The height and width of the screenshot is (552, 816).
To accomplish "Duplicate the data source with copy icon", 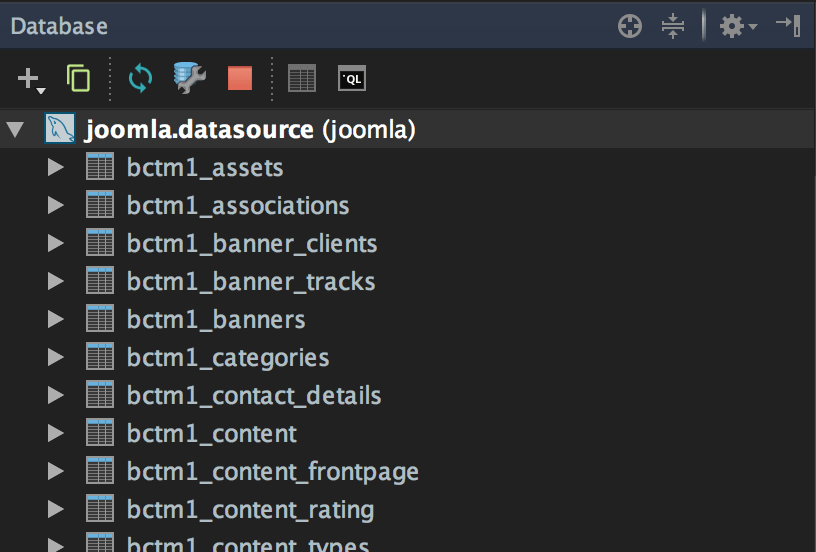I will (79, 79).
